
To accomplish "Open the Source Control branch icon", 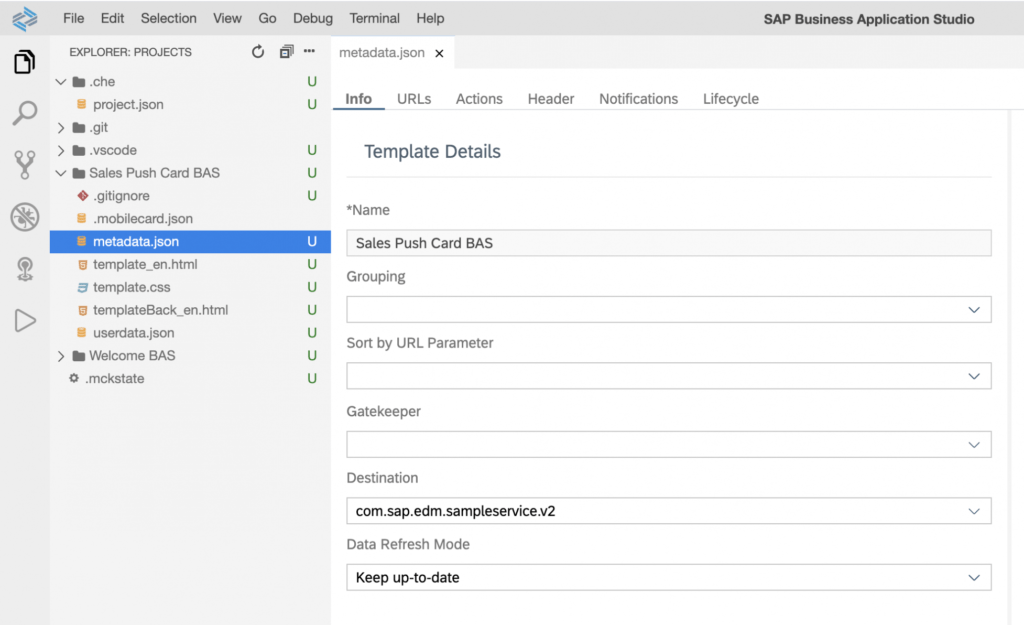I will (x=24, y=165).
